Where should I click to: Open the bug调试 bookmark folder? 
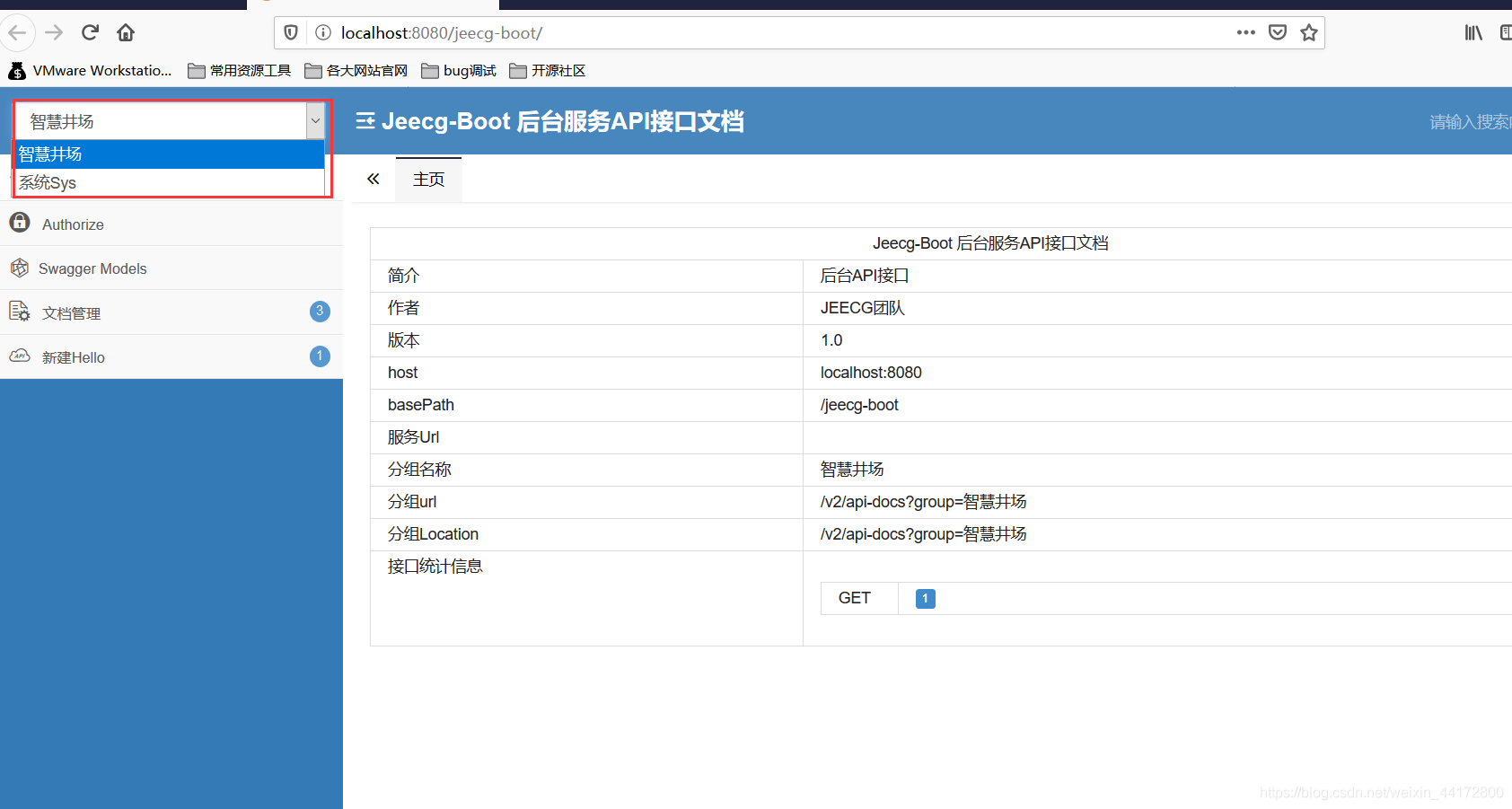(459, 70)
